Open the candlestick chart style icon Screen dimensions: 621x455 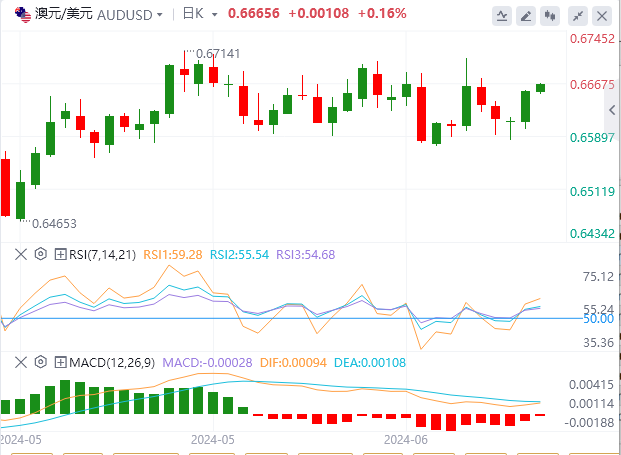tap(550, 16)
